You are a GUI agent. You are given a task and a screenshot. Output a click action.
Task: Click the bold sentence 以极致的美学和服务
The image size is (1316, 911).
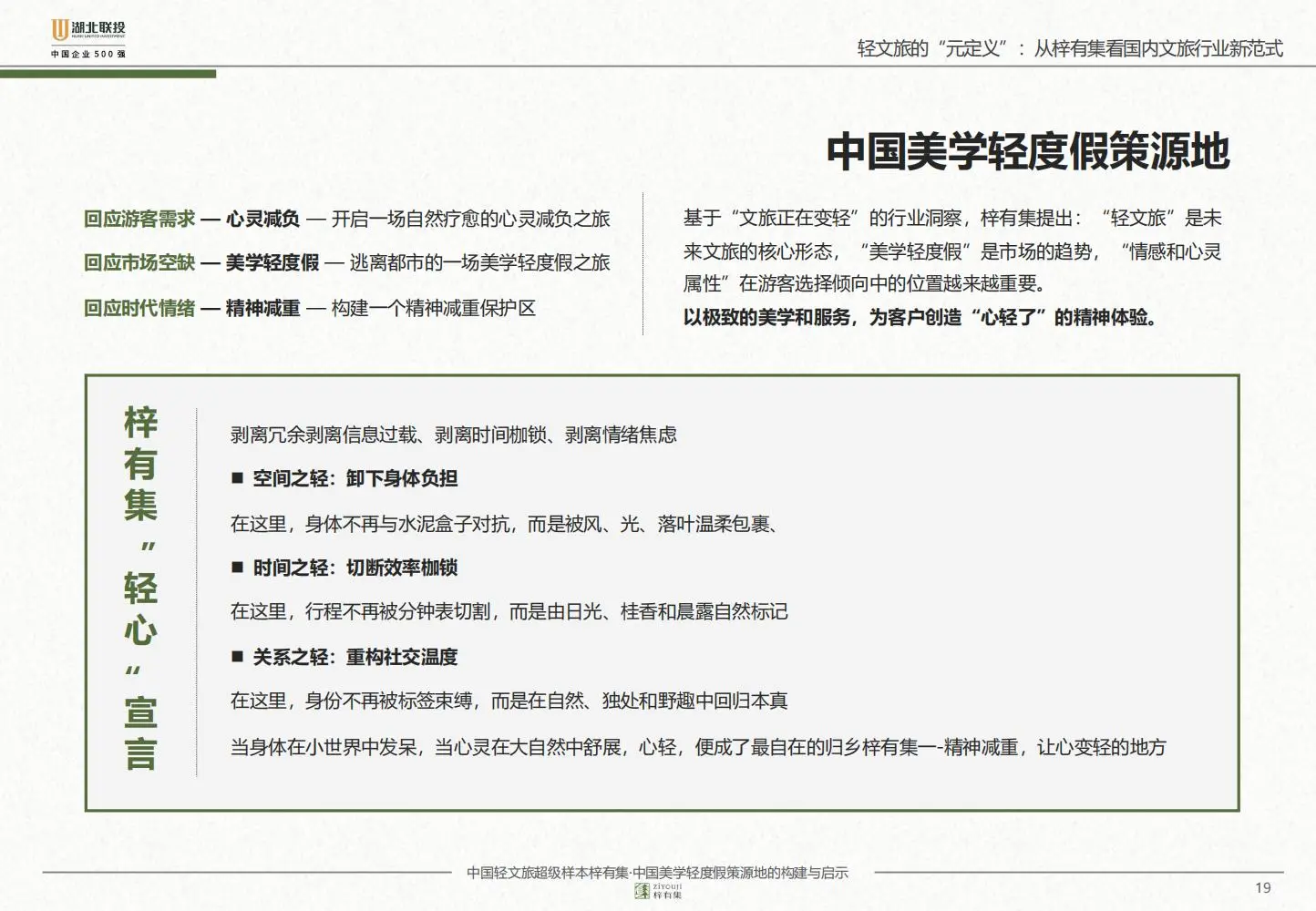coord(920,317)
